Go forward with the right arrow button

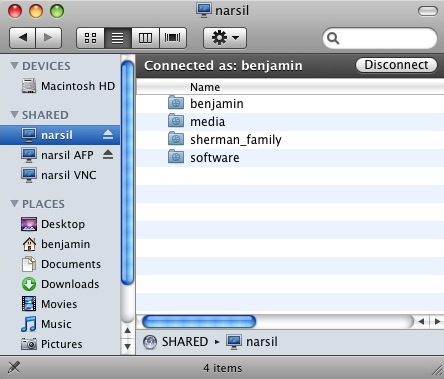[48, 38]
